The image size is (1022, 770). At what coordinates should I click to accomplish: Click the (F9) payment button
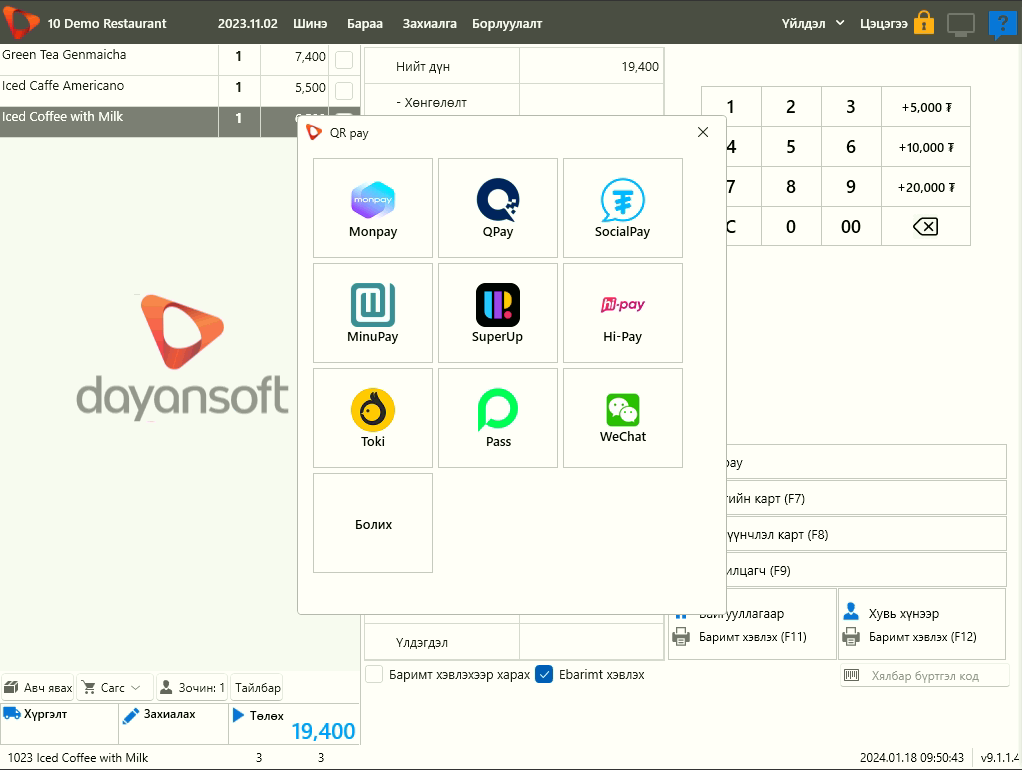(866, 570)
